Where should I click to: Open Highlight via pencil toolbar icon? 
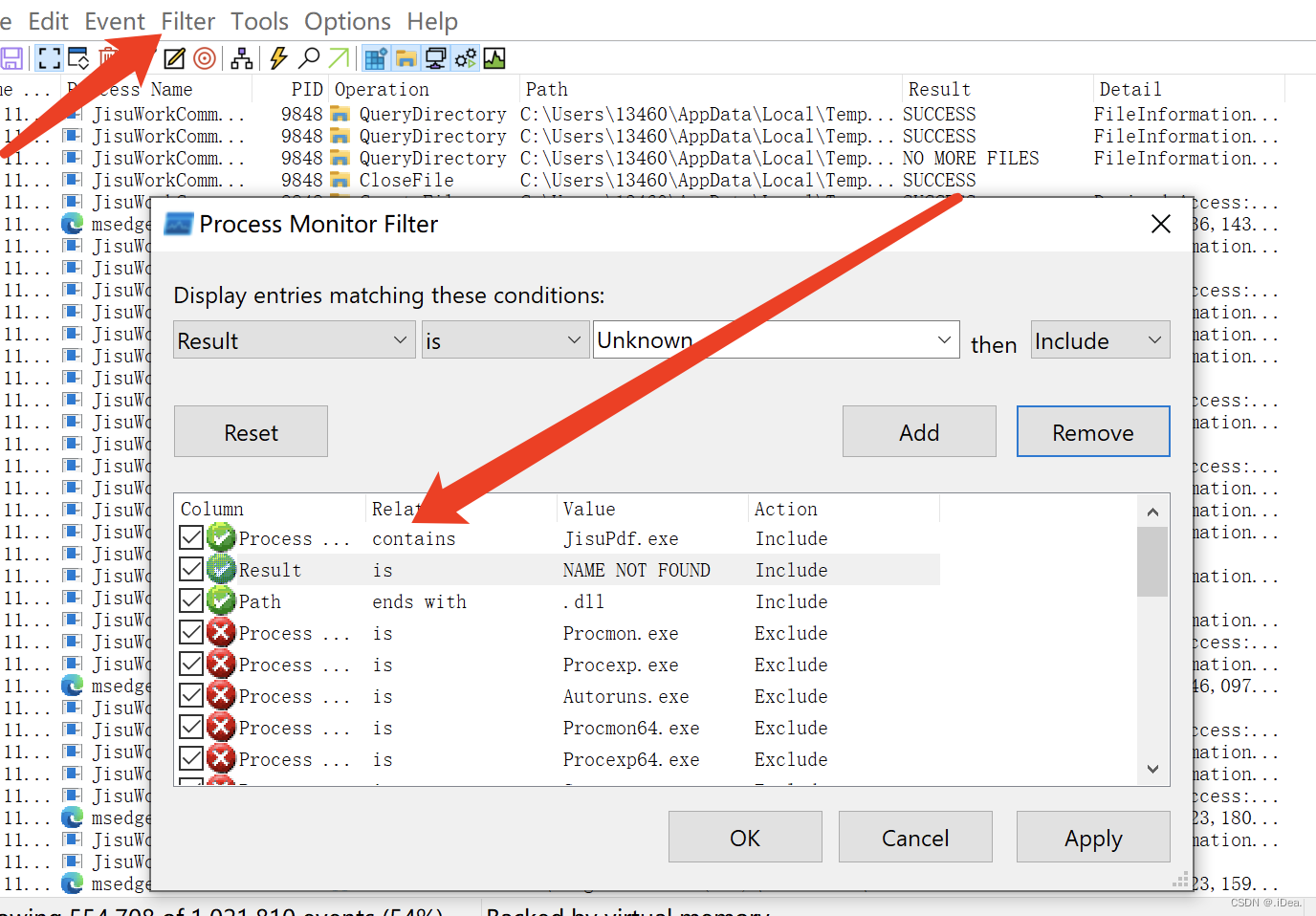[x=174, y=58]
